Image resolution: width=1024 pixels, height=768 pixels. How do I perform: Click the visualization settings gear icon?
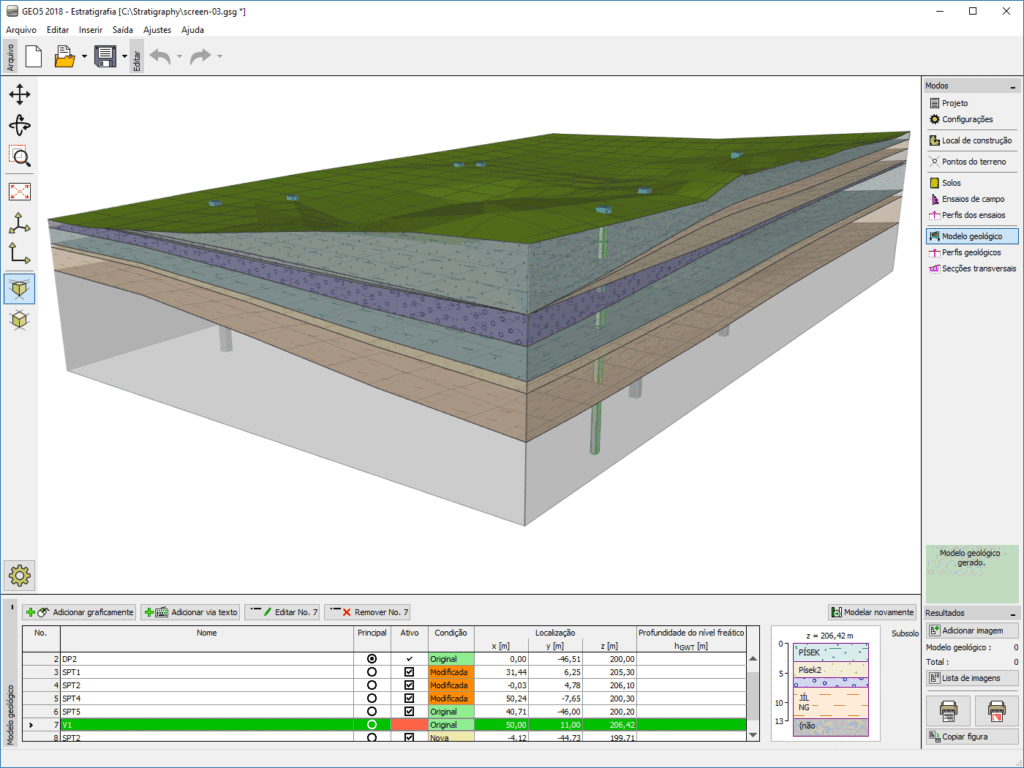pos(20,574)
